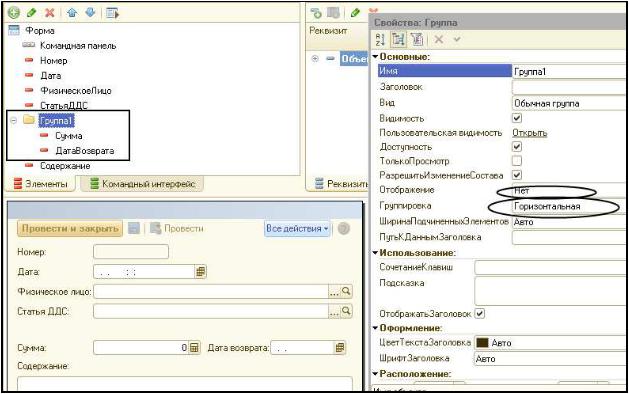Click the grey checkmark confirm icon in Свойства toolbar
Image resolution: width=629 pixels, height=394 pixels.
click(x=457, y=39)
